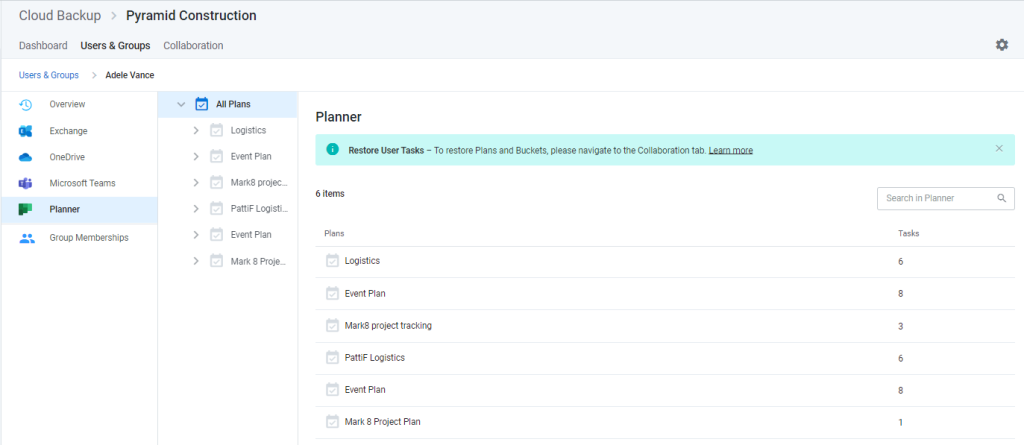Click Adele Vance breadcrumb text
This screenshot has height=445, width=1024.
[130, 75]
